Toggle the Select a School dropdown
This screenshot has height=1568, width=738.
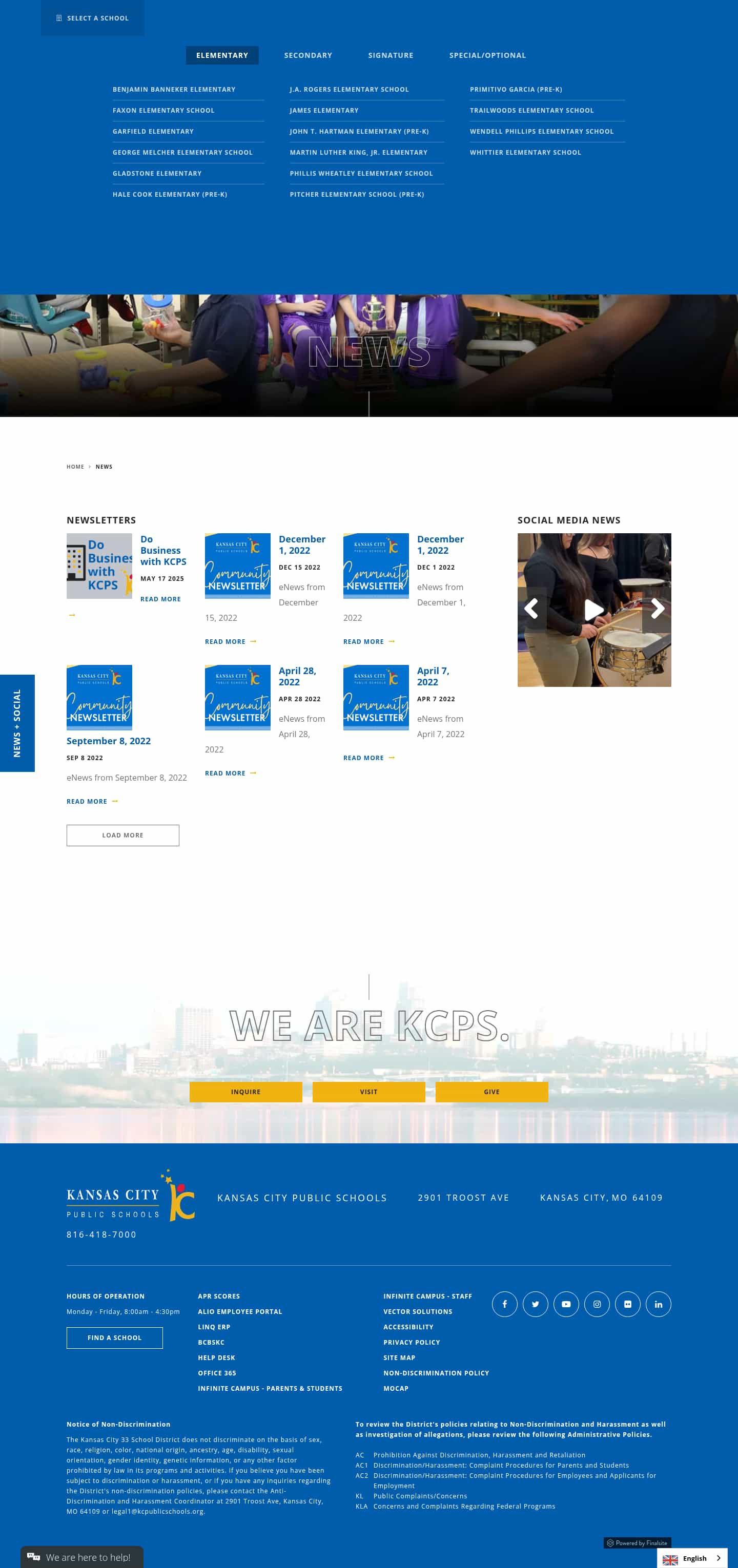click(x=93, y=18)
